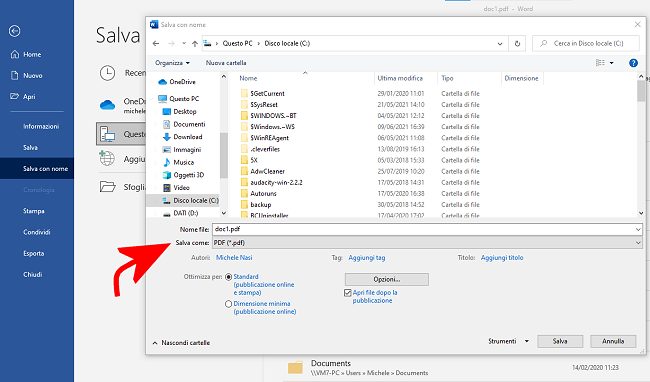Select DATI (D:) drive in tree
This screenshot has width=650, height=382.
coord(181,213)
